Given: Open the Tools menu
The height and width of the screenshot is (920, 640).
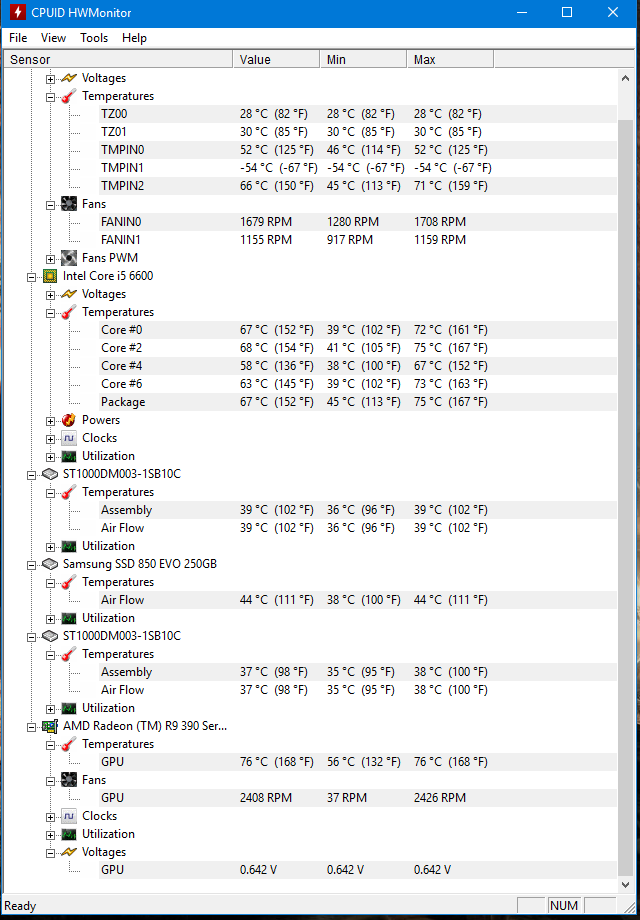Looking at the screenshot, I should [x=94, y=38].
